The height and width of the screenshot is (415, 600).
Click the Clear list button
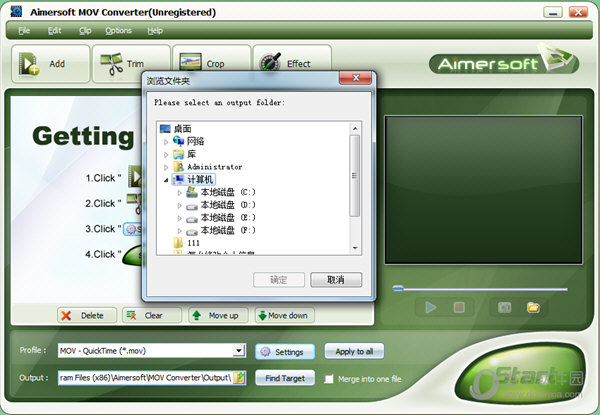152,316
